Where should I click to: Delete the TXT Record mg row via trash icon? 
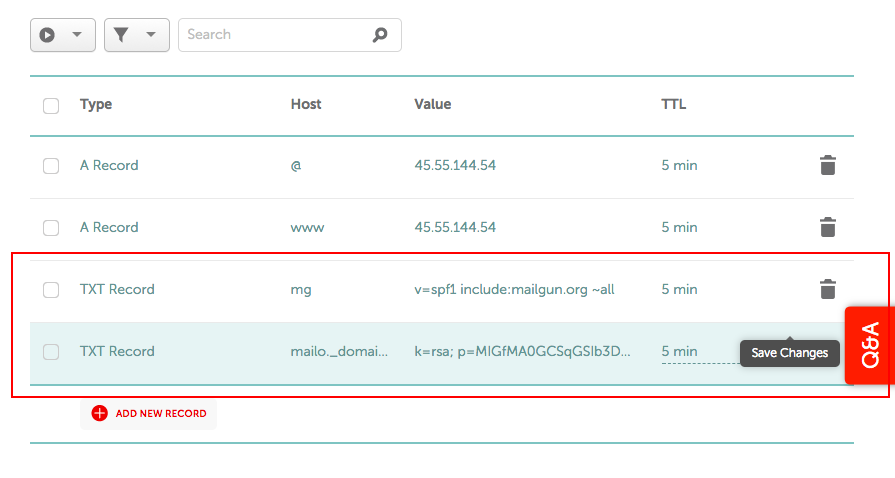click(828, 289)
